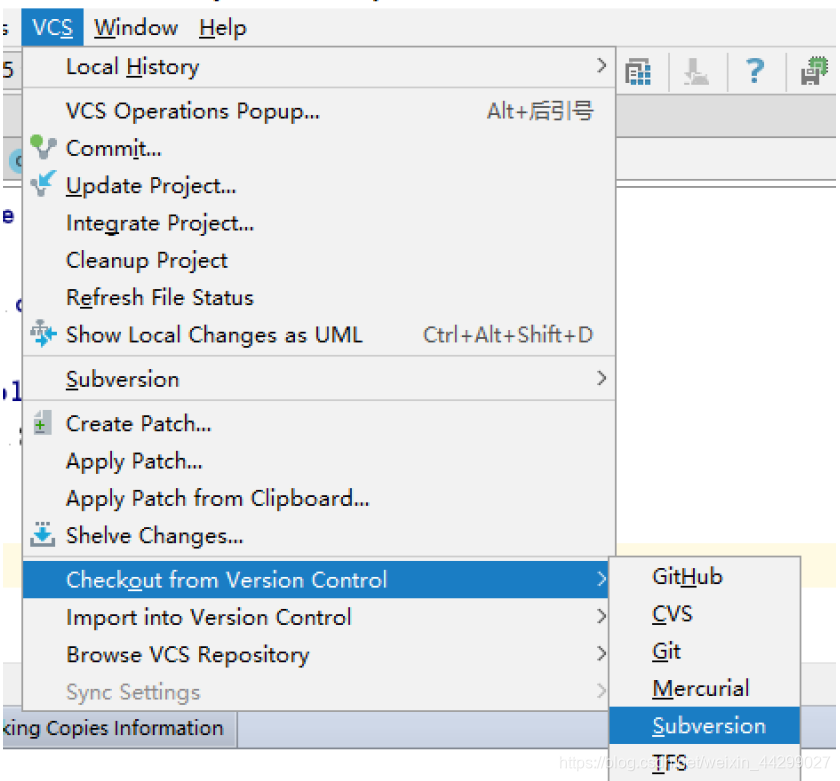Select CVS in checkout submenu
Image resolution: width=840 pixels, height=781 pixels.
tap(705, 614)
